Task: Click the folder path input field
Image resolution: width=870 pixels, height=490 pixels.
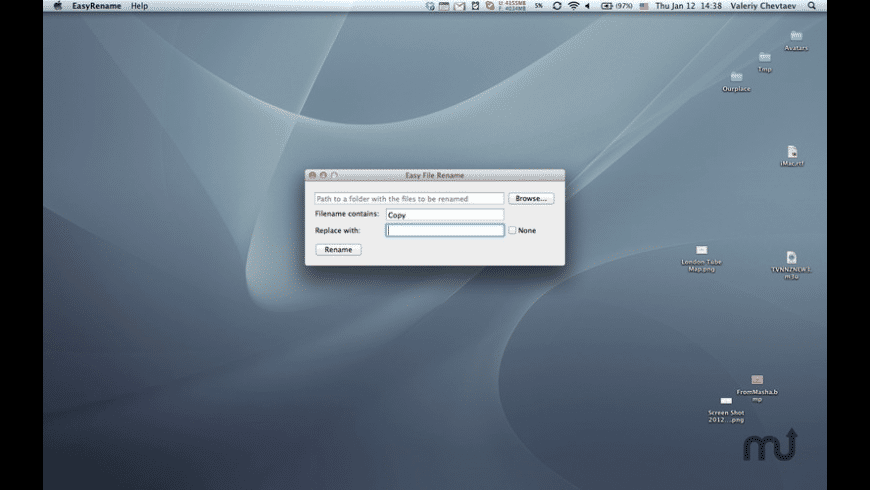Action: coord(409,199)
